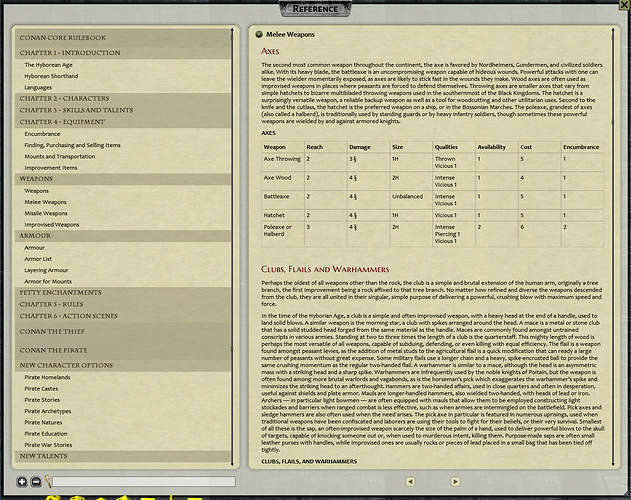Open Armor for Mounts page
Image resolution: width=631 pixels, height=500 pixels.
tap(48, 281)
